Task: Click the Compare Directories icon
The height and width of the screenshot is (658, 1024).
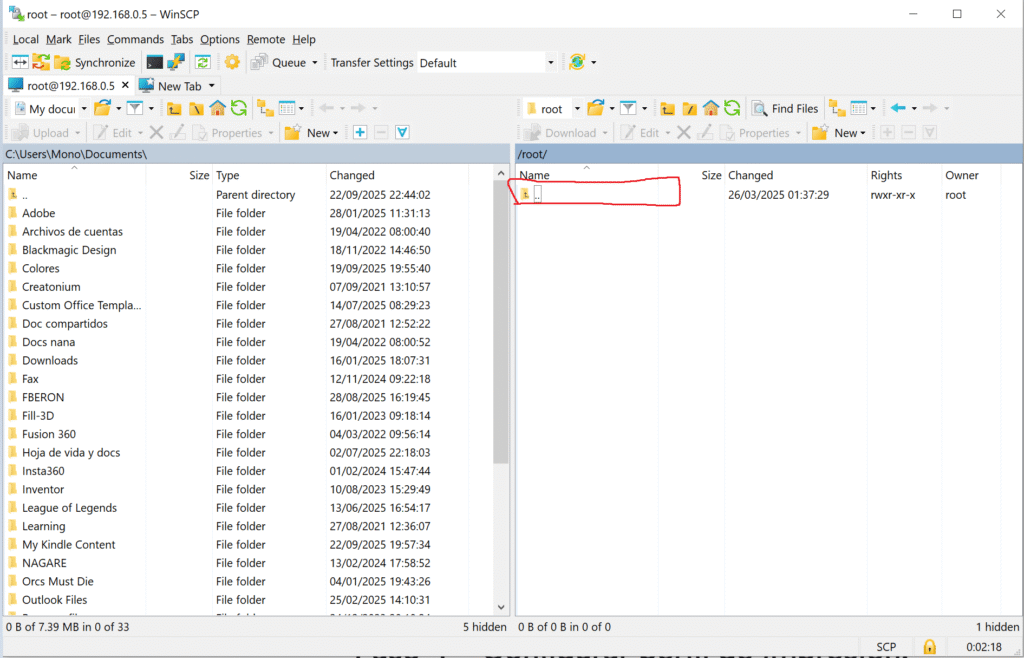Action: click(19, 62)
